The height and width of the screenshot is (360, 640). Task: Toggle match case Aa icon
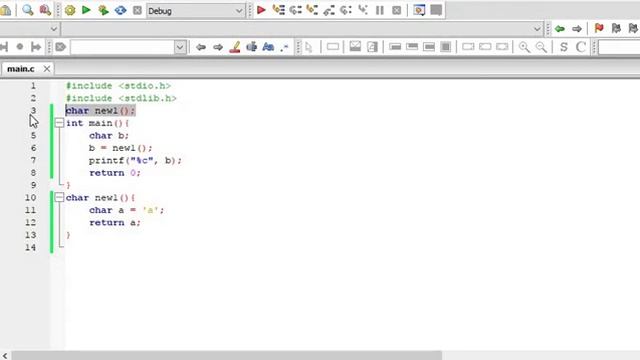(x=268, y=47)
